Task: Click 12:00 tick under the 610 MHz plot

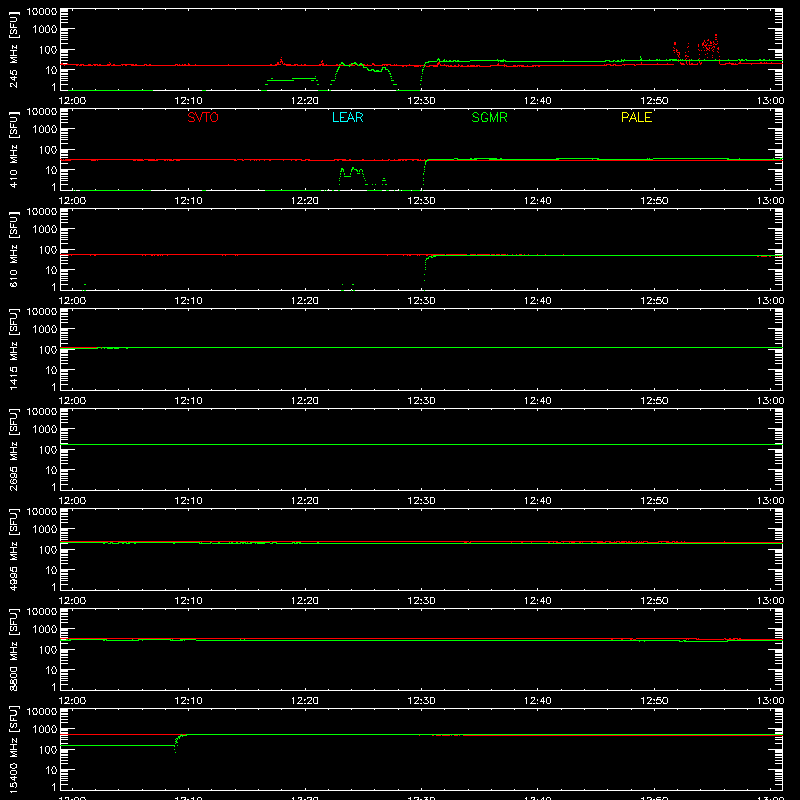Action: [72, 301]
